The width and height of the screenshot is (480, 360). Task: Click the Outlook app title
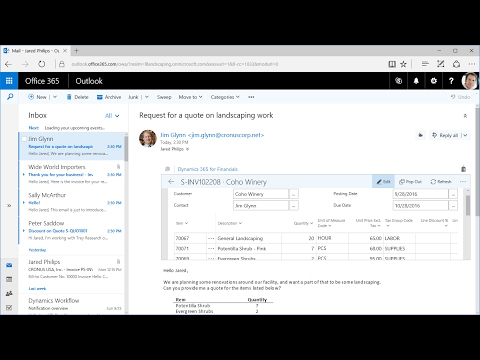tap(89, 81)
